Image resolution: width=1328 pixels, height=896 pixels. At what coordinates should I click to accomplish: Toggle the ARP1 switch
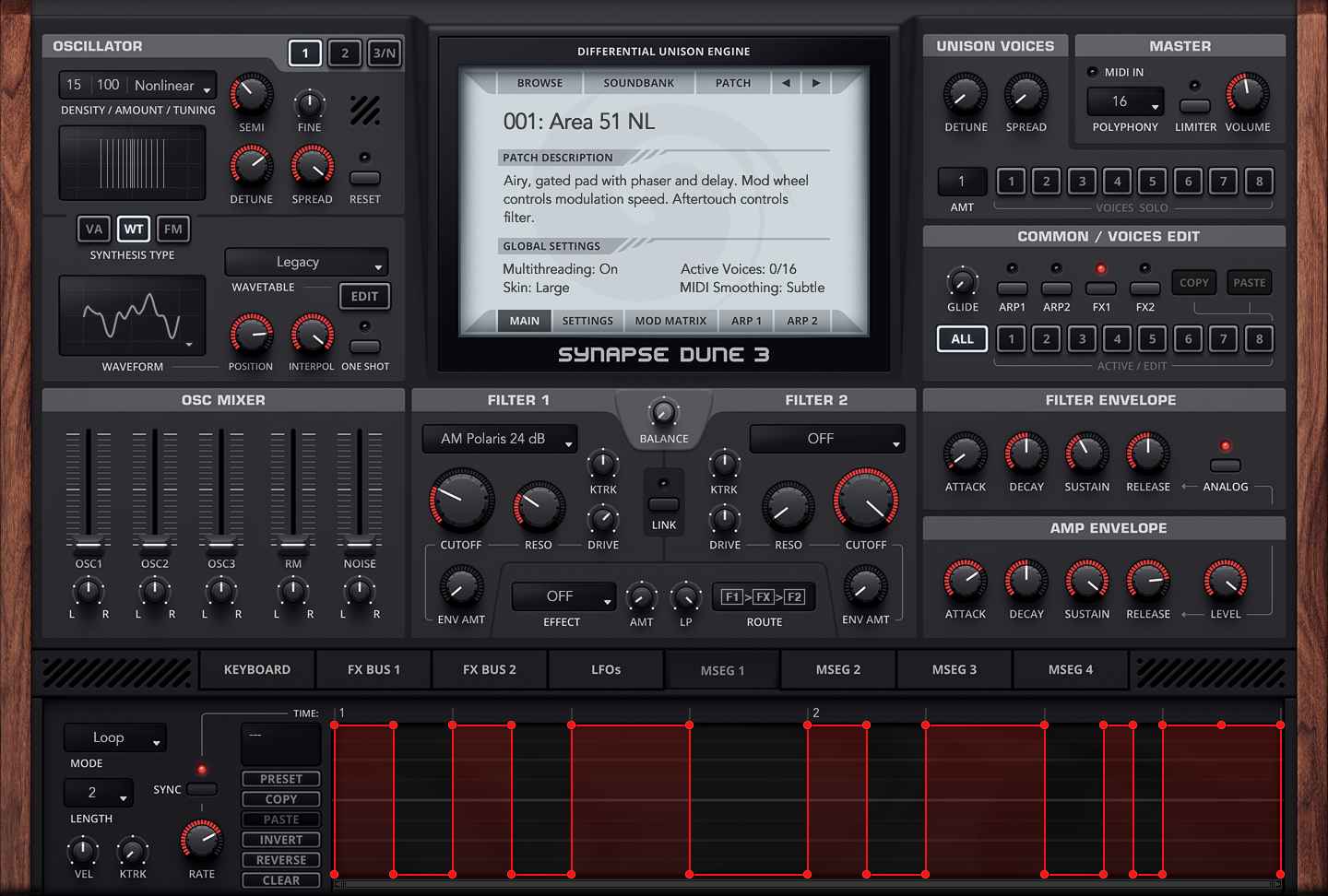1013,289
